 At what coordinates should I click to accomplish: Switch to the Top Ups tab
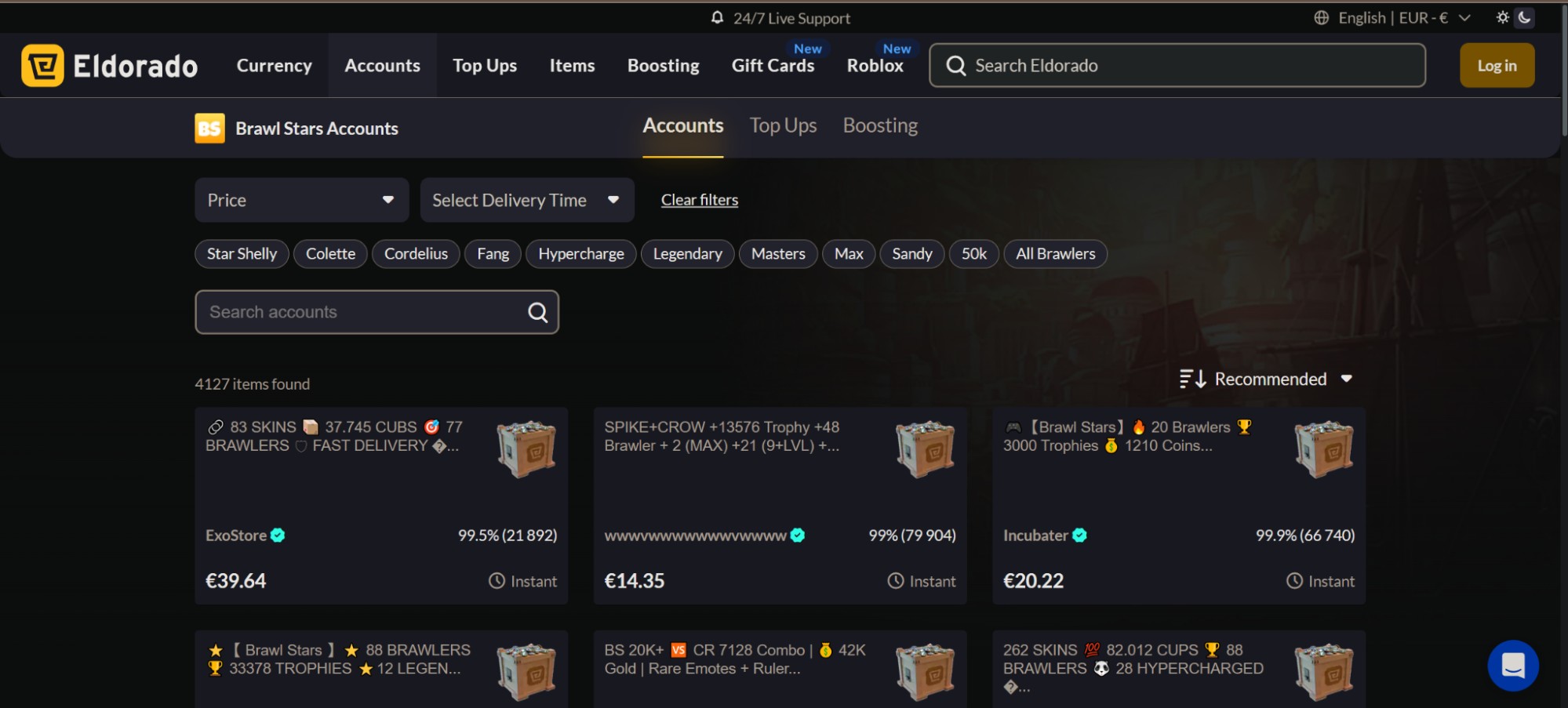coord(782,126)
